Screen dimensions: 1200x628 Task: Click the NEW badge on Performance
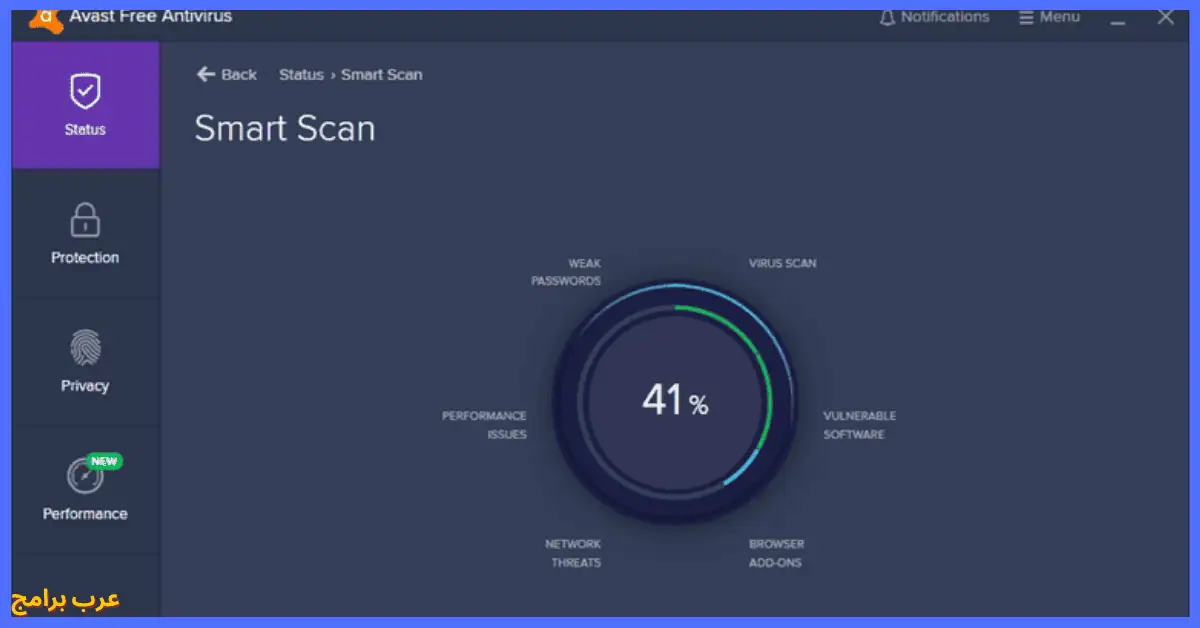click(105, 461)
